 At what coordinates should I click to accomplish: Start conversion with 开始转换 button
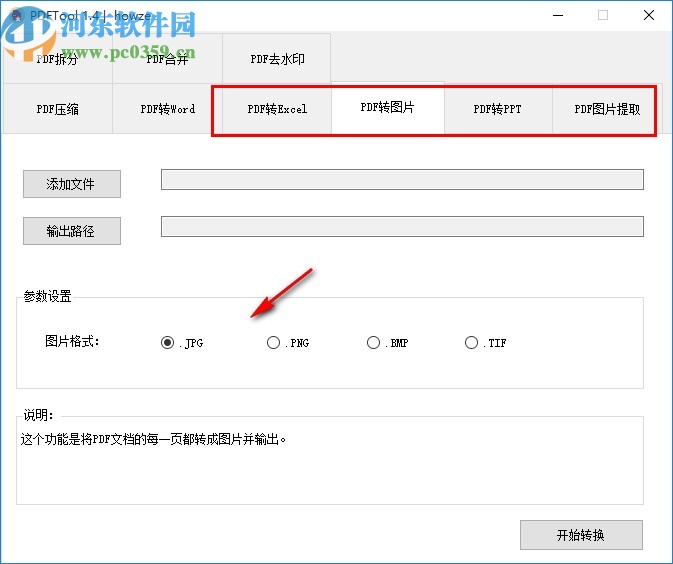581,535
